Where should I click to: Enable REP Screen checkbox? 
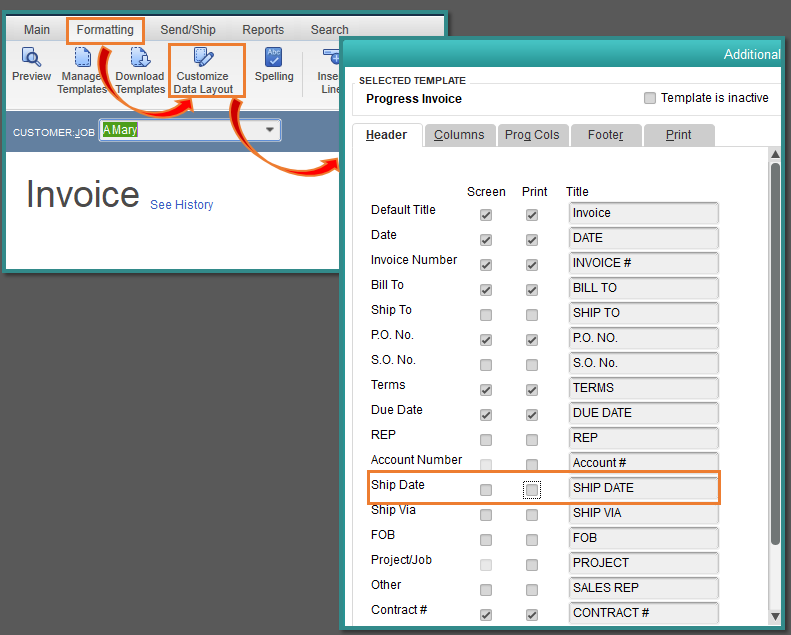(x=486, y=440)
